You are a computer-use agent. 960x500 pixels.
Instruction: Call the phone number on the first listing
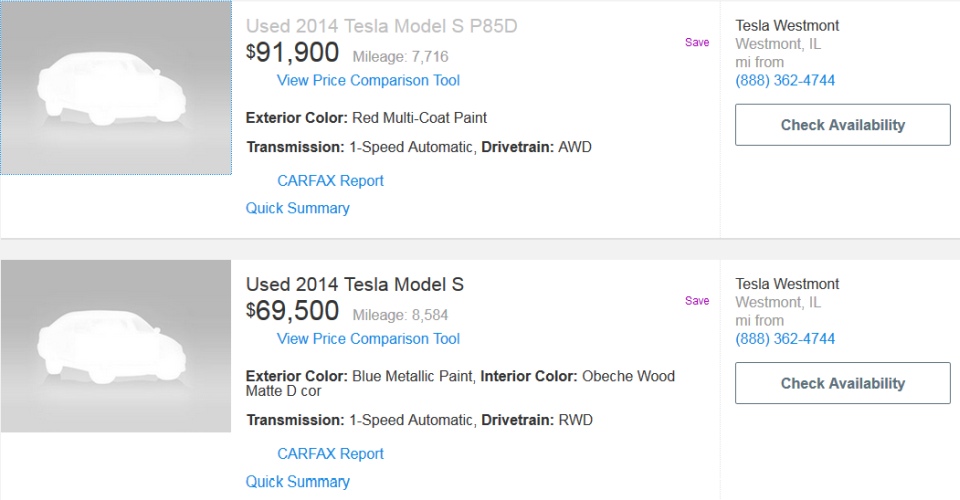[785, 80]
